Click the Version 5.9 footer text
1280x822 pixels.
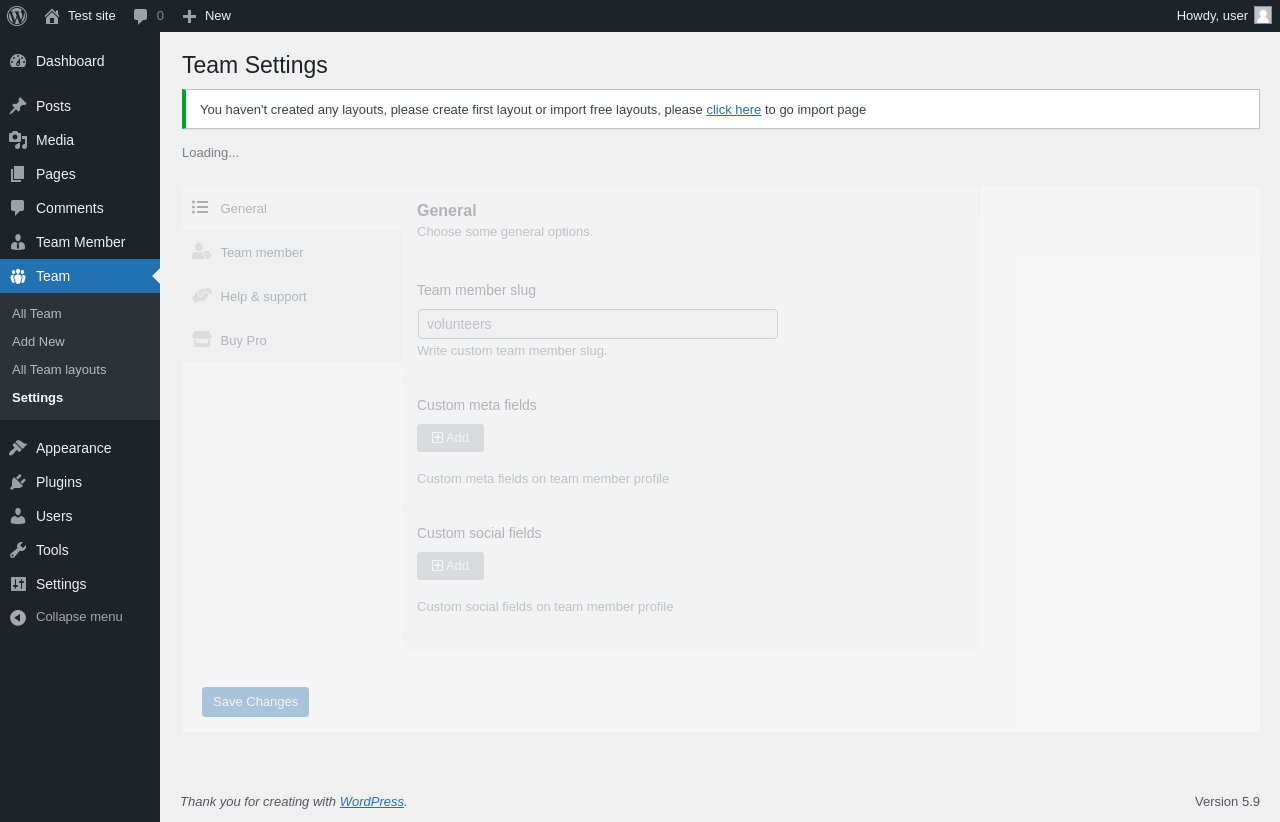point(1227,801)
